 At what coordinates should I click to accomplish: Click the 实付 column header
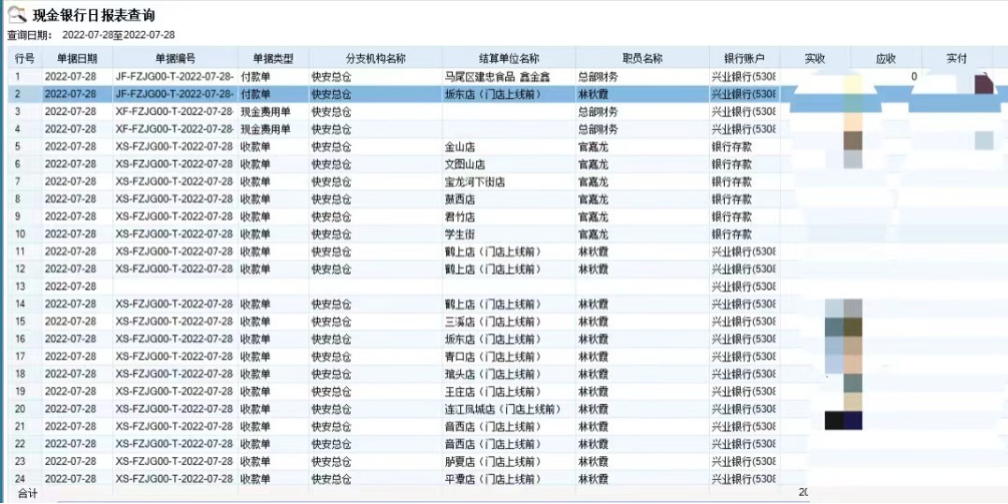957,59
